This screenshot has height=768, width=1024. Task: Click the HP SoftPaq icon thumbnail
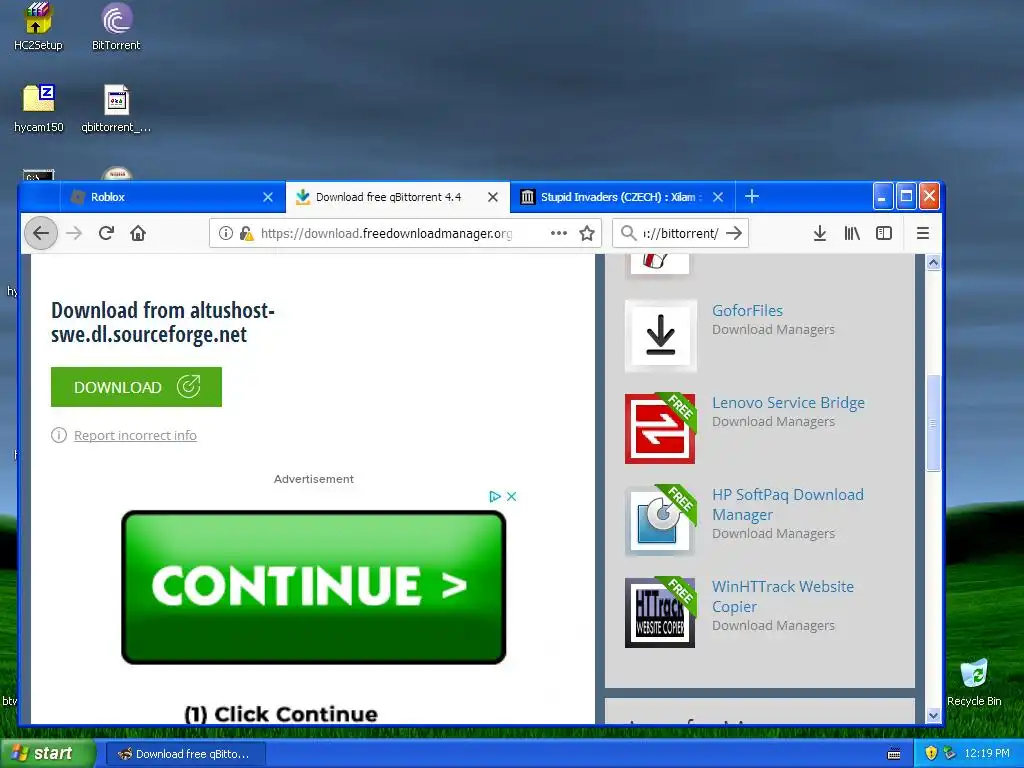pyautogui.click(x=660, y=520)
